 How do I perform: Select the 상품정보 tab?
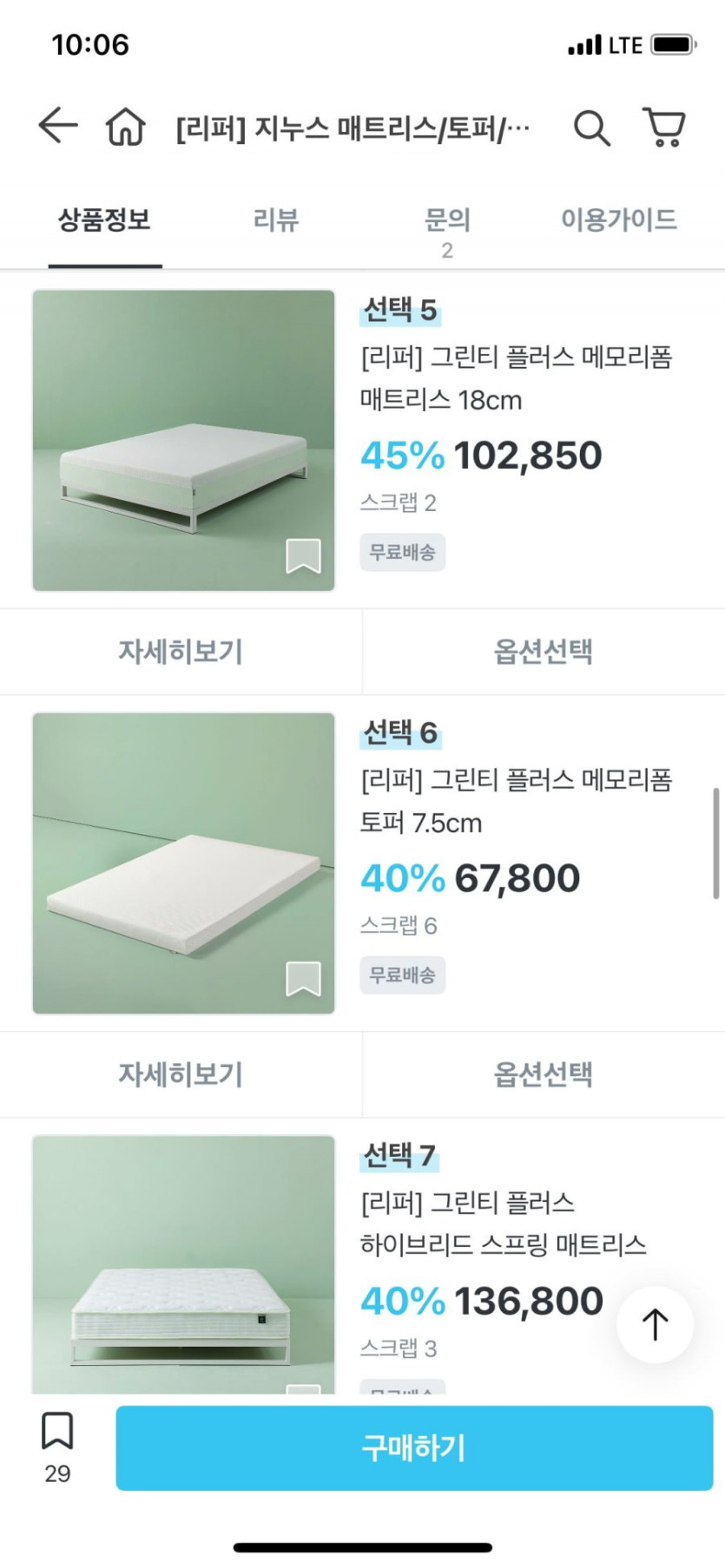click(x=104, y=220)
